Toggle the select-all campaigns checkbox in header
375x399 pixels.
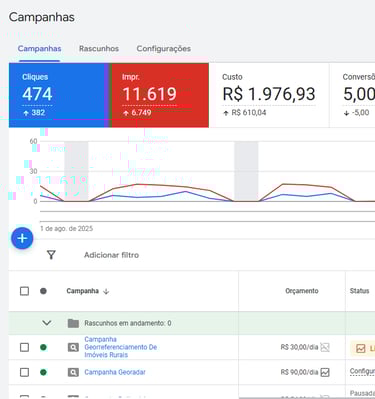[x=24, y=291]
